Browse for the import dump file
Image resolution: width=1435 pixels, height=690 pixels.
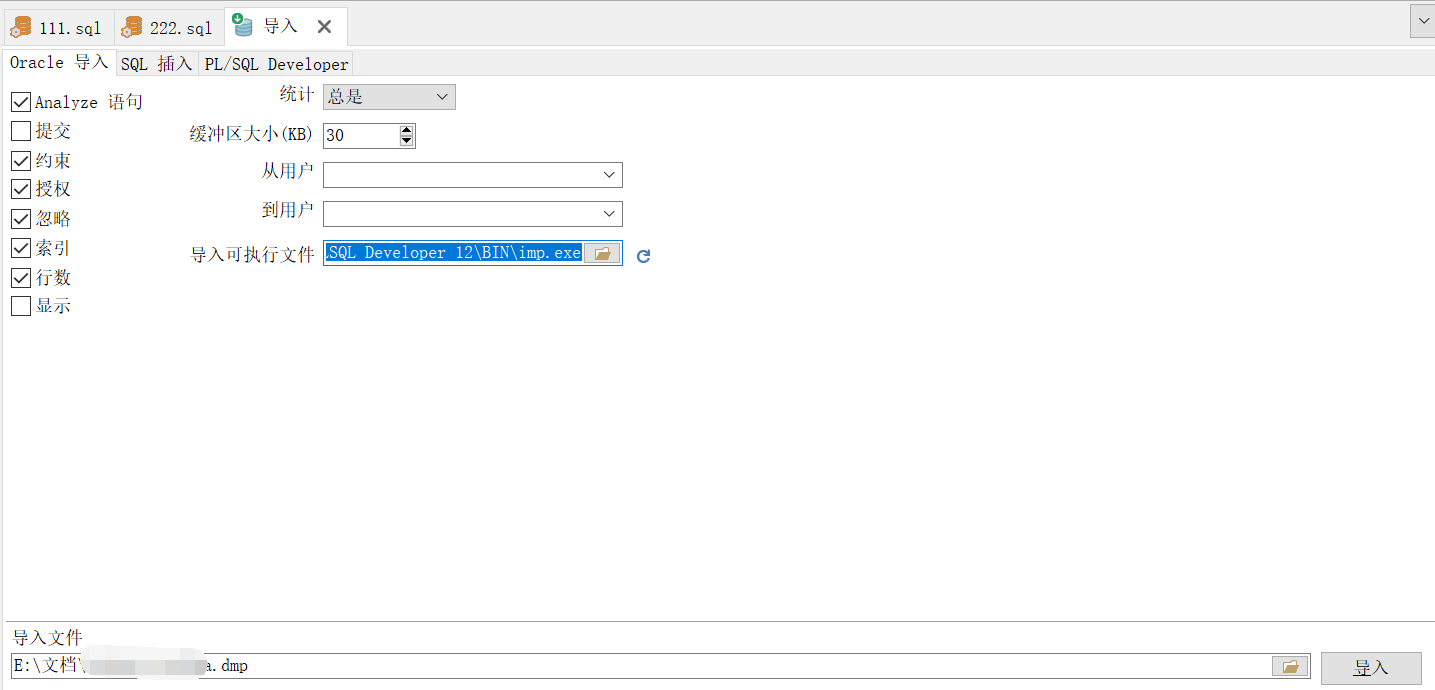1290,666
